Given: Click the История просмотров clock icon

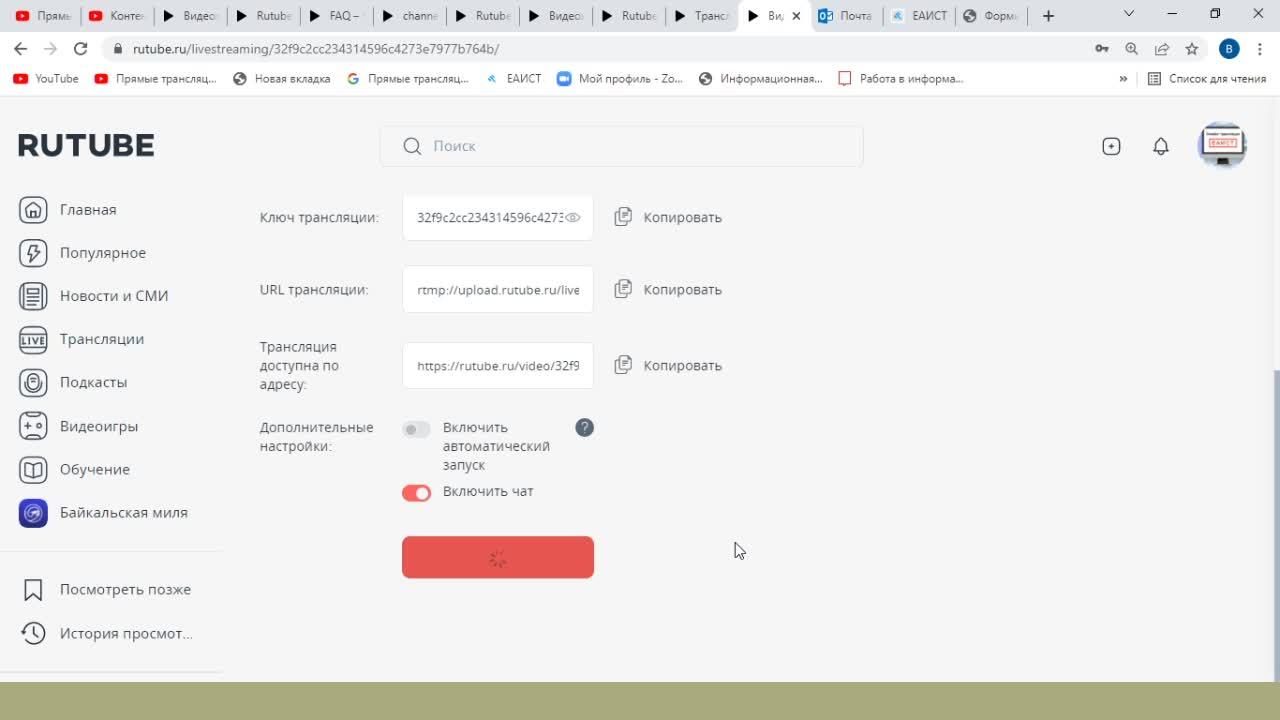Looking at the screenshot, I should tap(33, 633).
